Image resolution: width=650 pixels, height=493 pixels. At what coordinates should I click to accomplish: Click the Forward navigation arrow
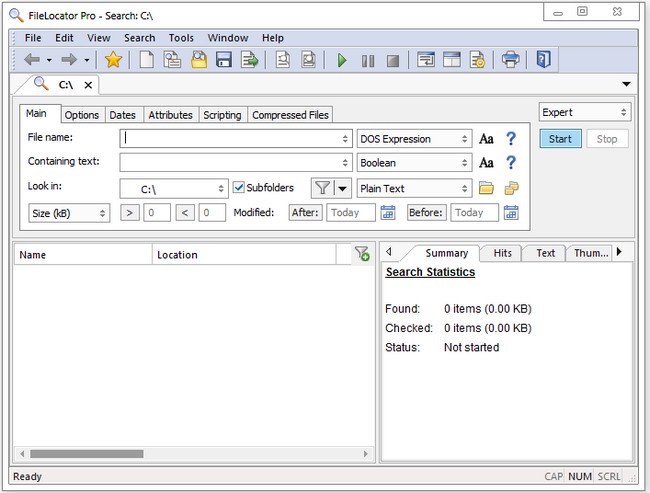point(69,60)
